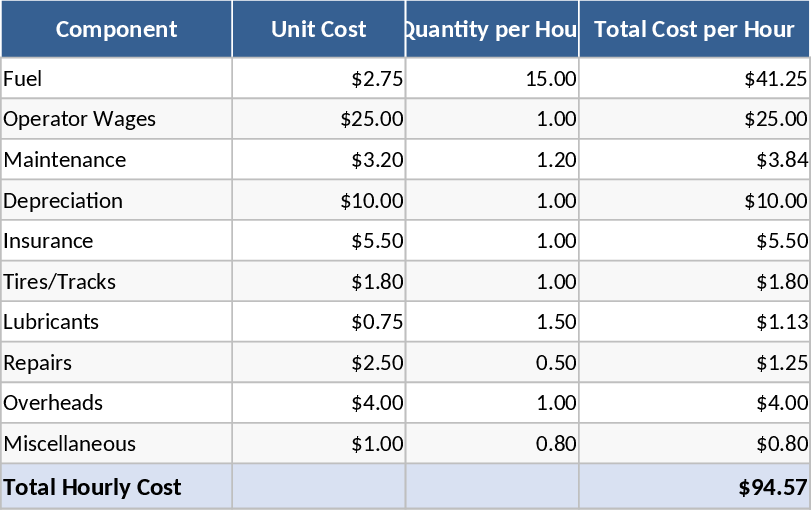The image size is (811, 510).
Task: Click the Quantity per Hour header
Action: 492,29
